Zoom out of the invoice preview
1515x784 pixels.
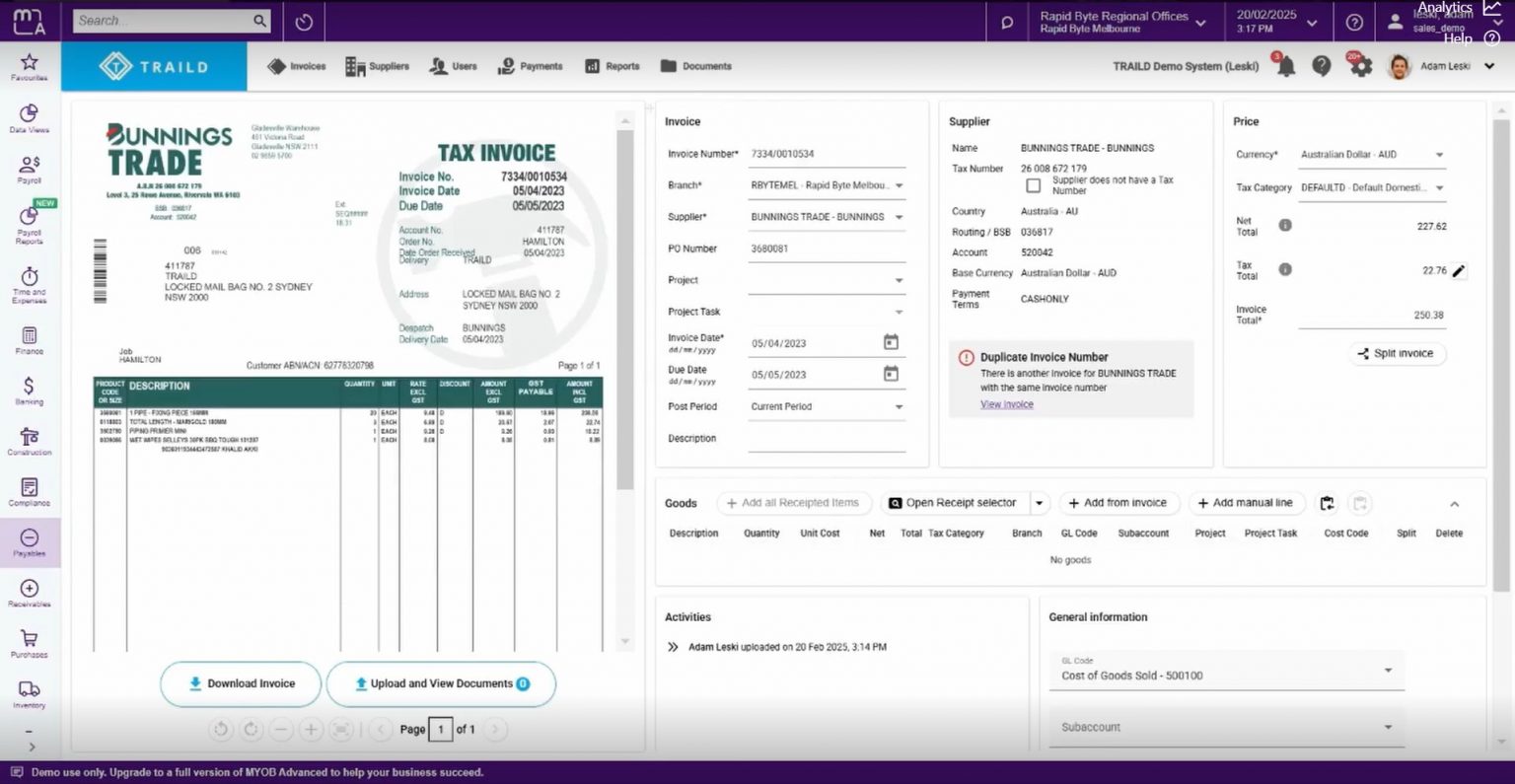[x=281, y=730]
